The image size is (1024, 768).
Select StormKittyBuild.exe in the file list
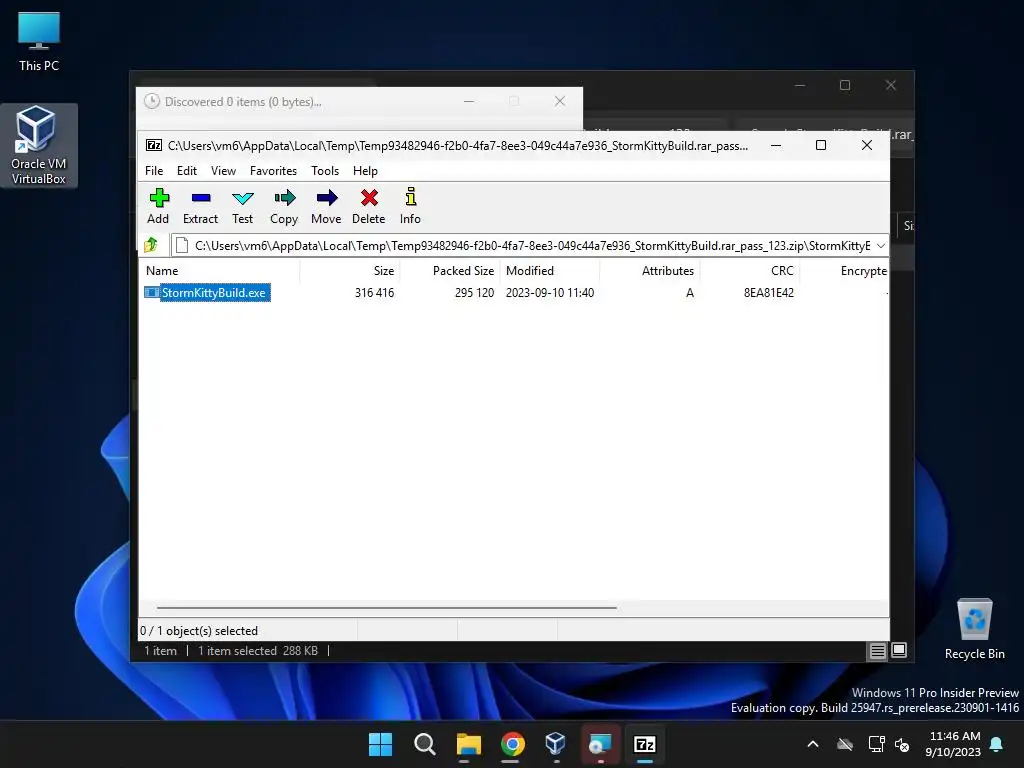coord(214,293)
